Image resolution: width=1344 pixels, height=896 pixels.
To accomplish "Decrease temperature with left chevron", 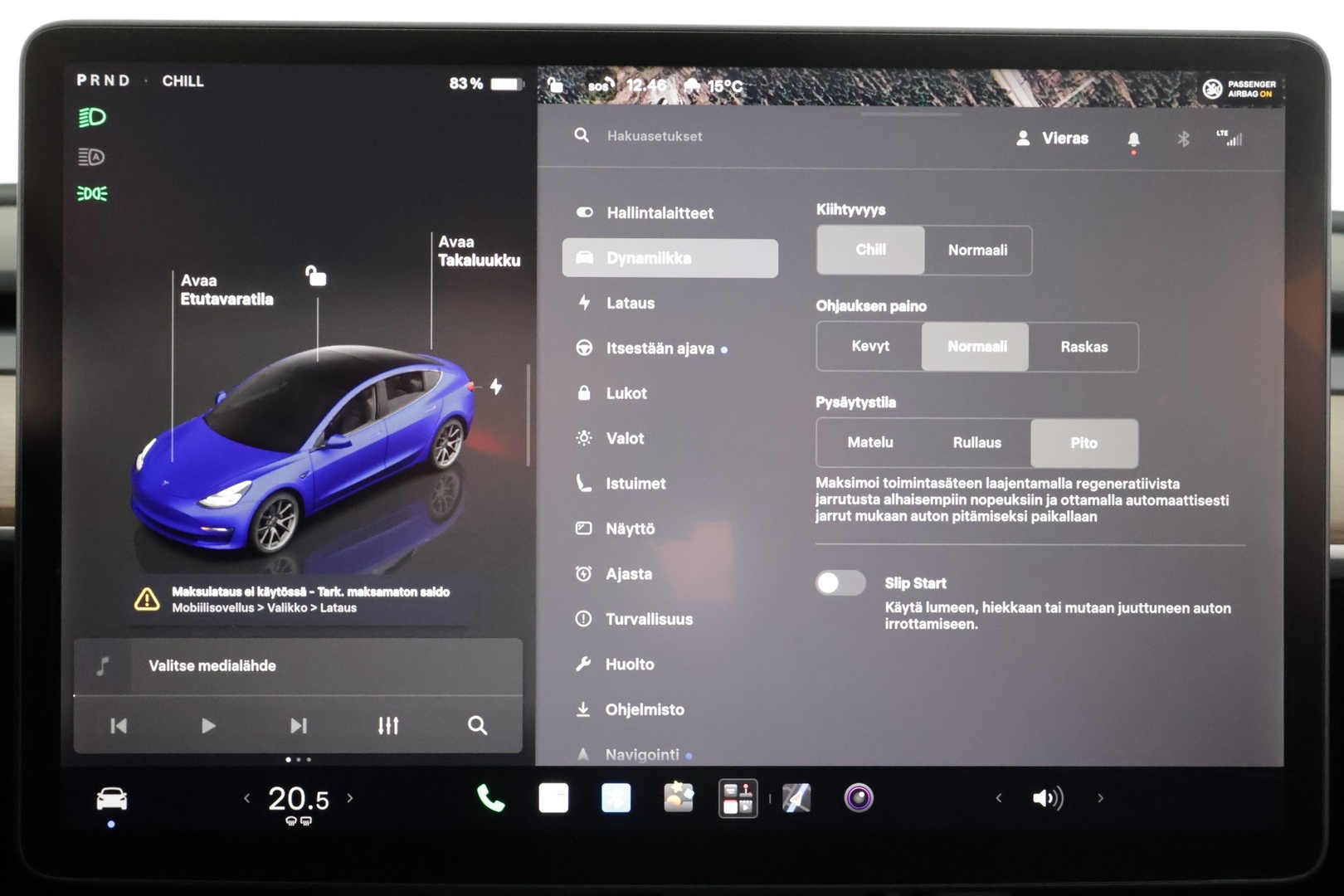I will coord(246,798).
